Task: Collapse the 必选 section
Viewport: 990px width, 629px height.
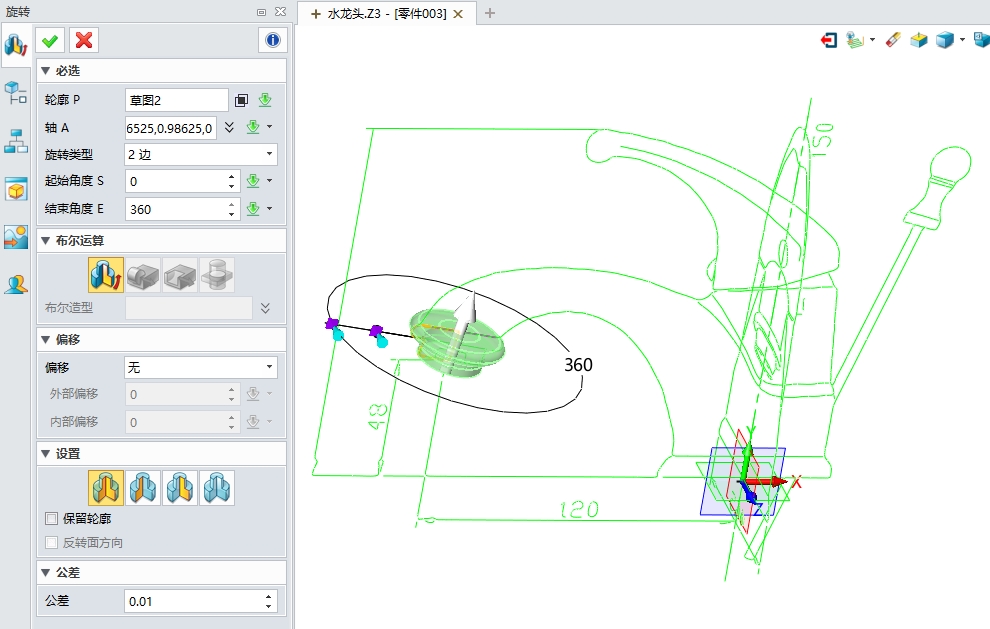Action: pos(45,71)
